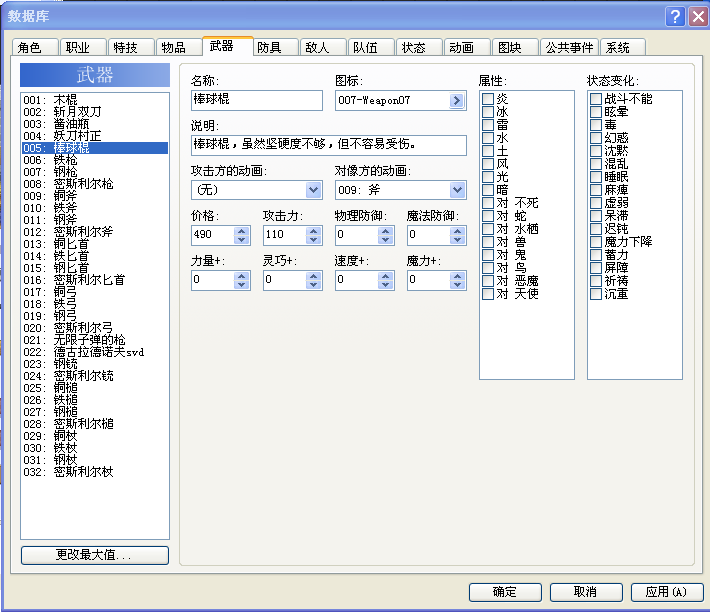The width and height of the screenshot is (710, 612).
Task: Switch to the 队伍 tab
Action: click(x=371, y=47)
